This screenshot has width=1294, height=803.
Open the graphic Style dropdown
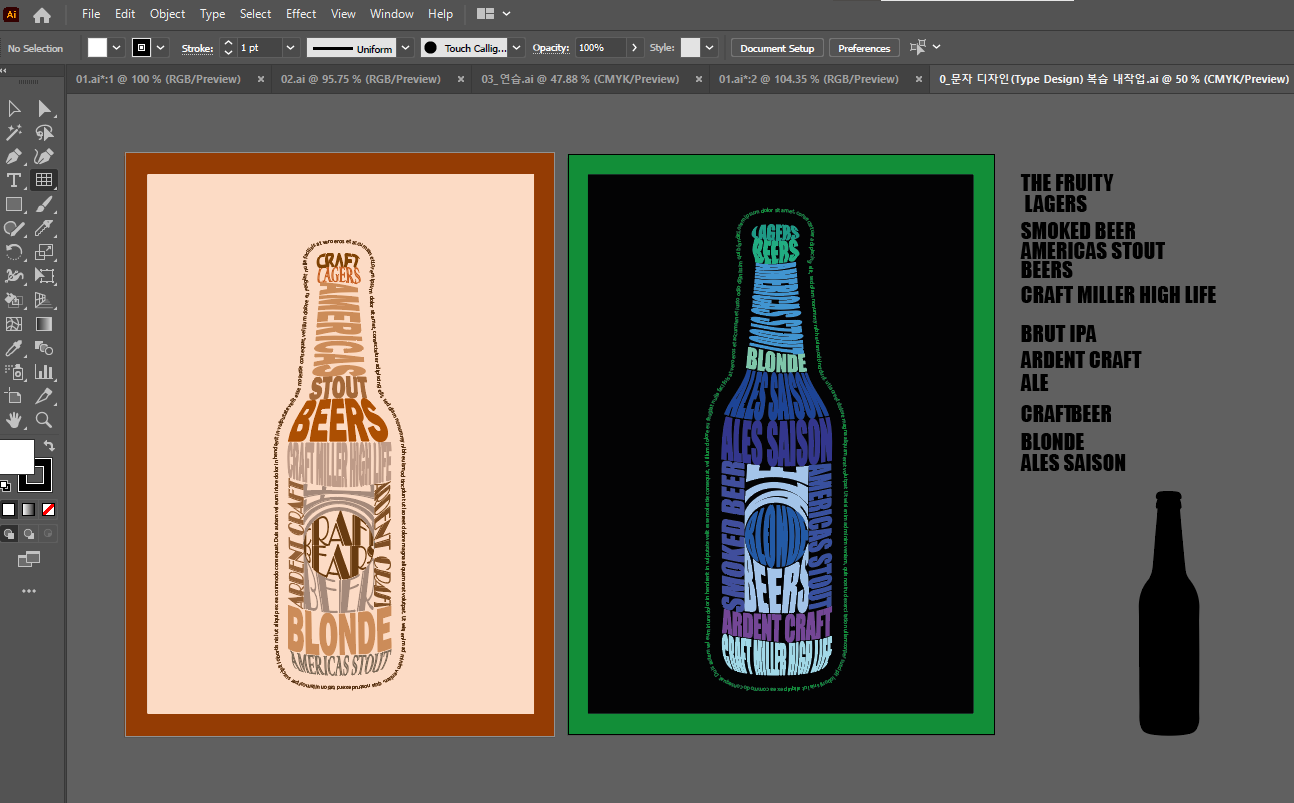(x=710, y=48)
